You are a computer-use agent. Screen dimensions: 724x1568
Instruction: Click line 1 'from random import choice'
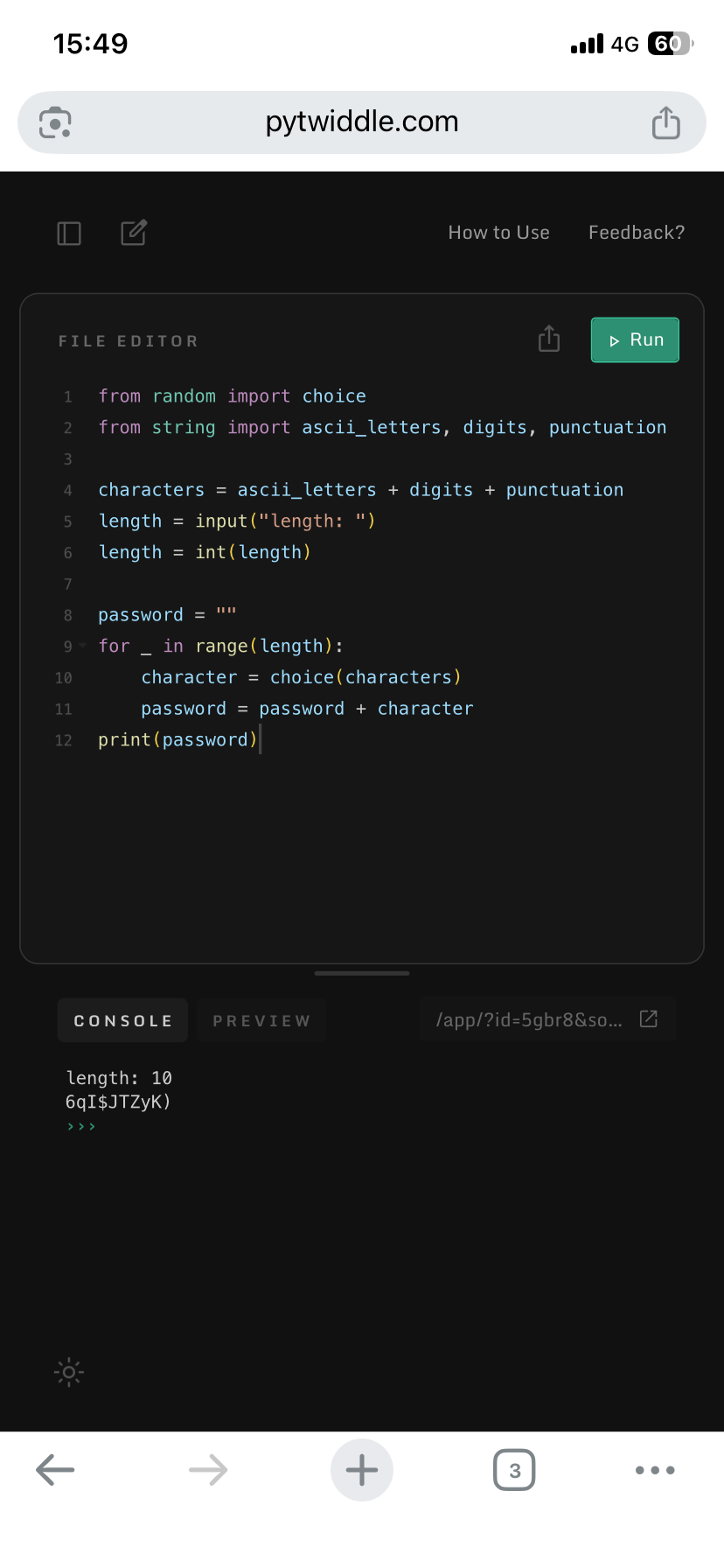233,396
